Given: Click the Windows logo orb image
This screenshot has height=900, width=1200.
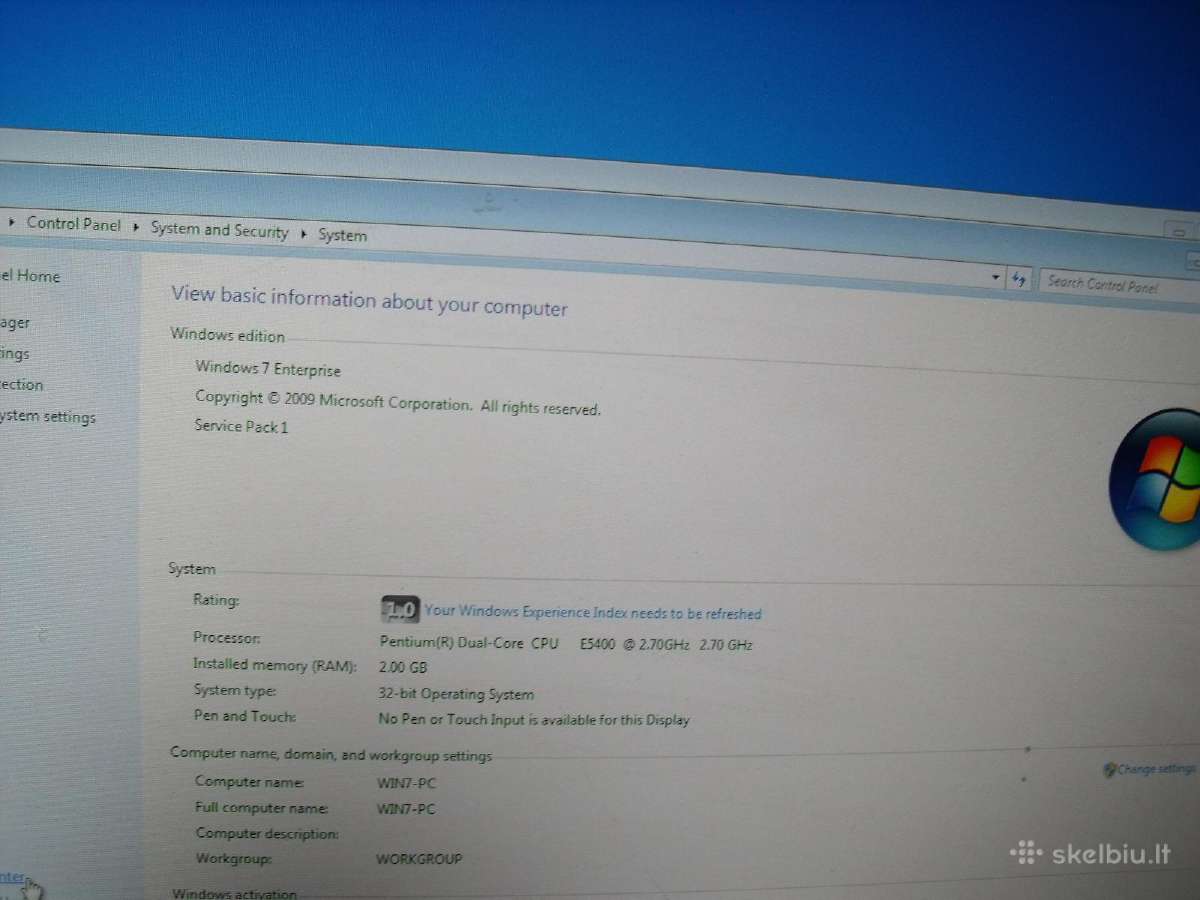Looking at the screenshot, I should (x=1157, y=479).
